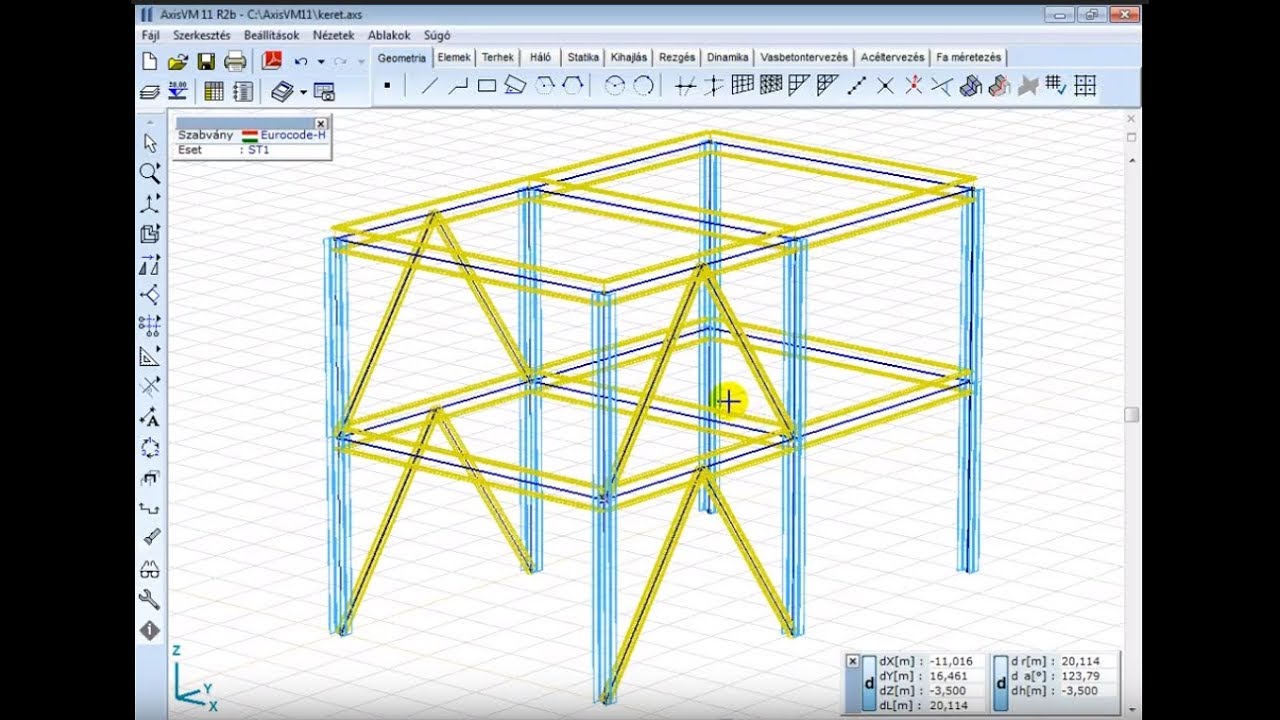Click the extrude solid icon
1280x720 pixels.
click(970, 86)
